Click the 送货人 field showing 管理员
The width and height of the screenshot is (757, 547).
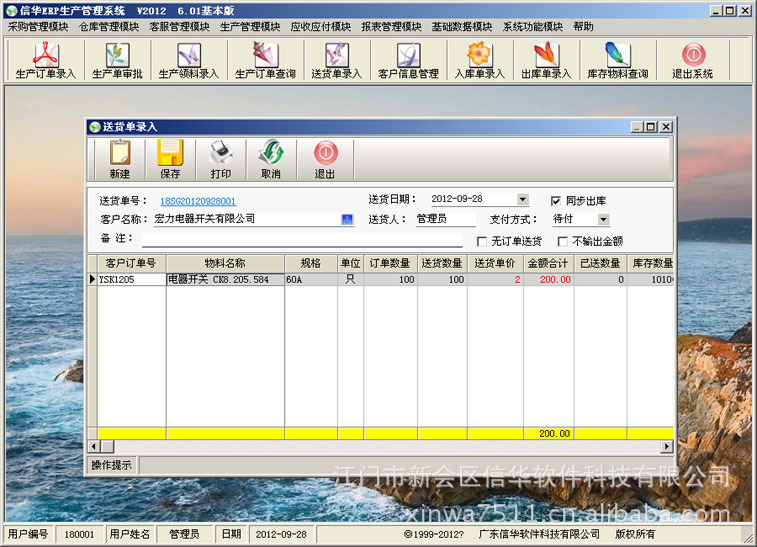446,219
